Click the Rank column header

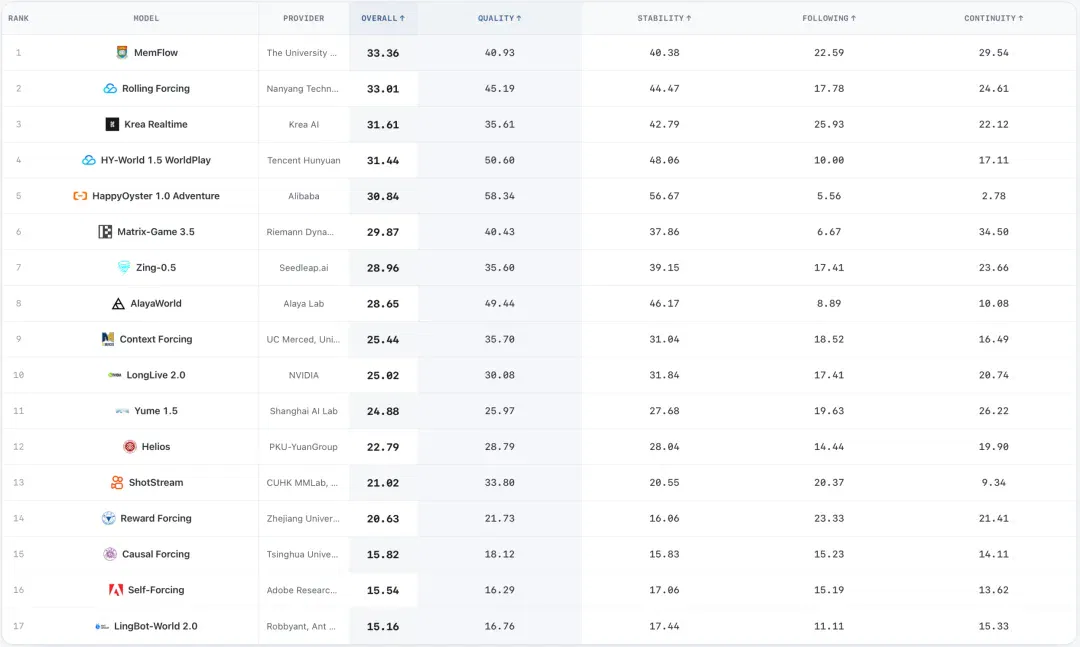click(x=19, y=18)
